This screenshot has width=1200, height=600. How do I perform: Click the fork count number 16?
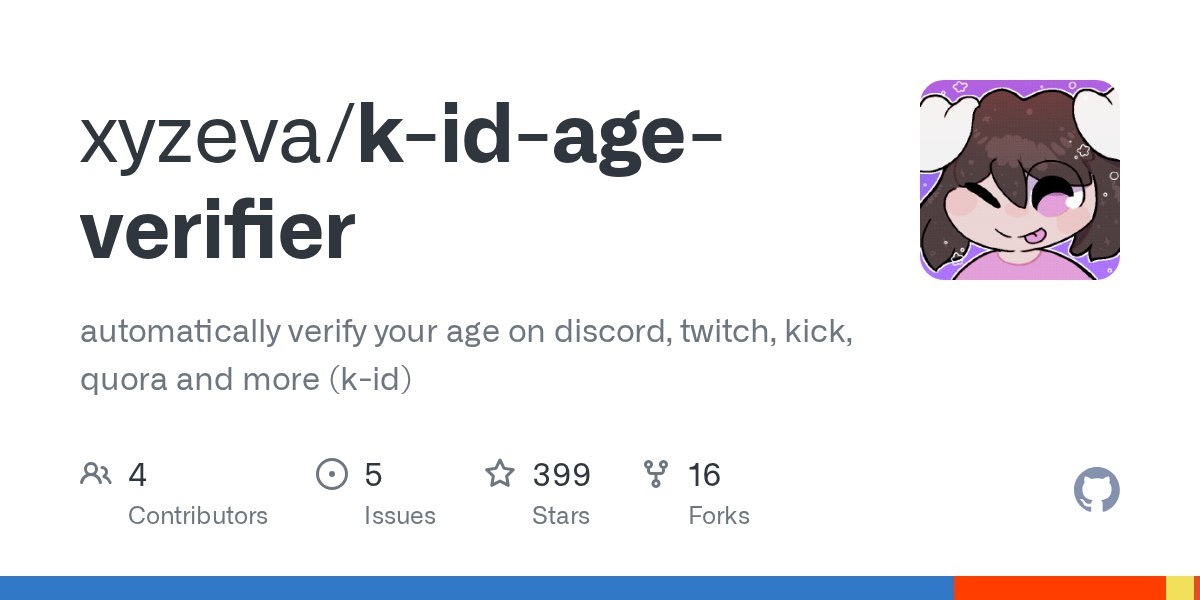pyautogui.click(x=704, y=475)
